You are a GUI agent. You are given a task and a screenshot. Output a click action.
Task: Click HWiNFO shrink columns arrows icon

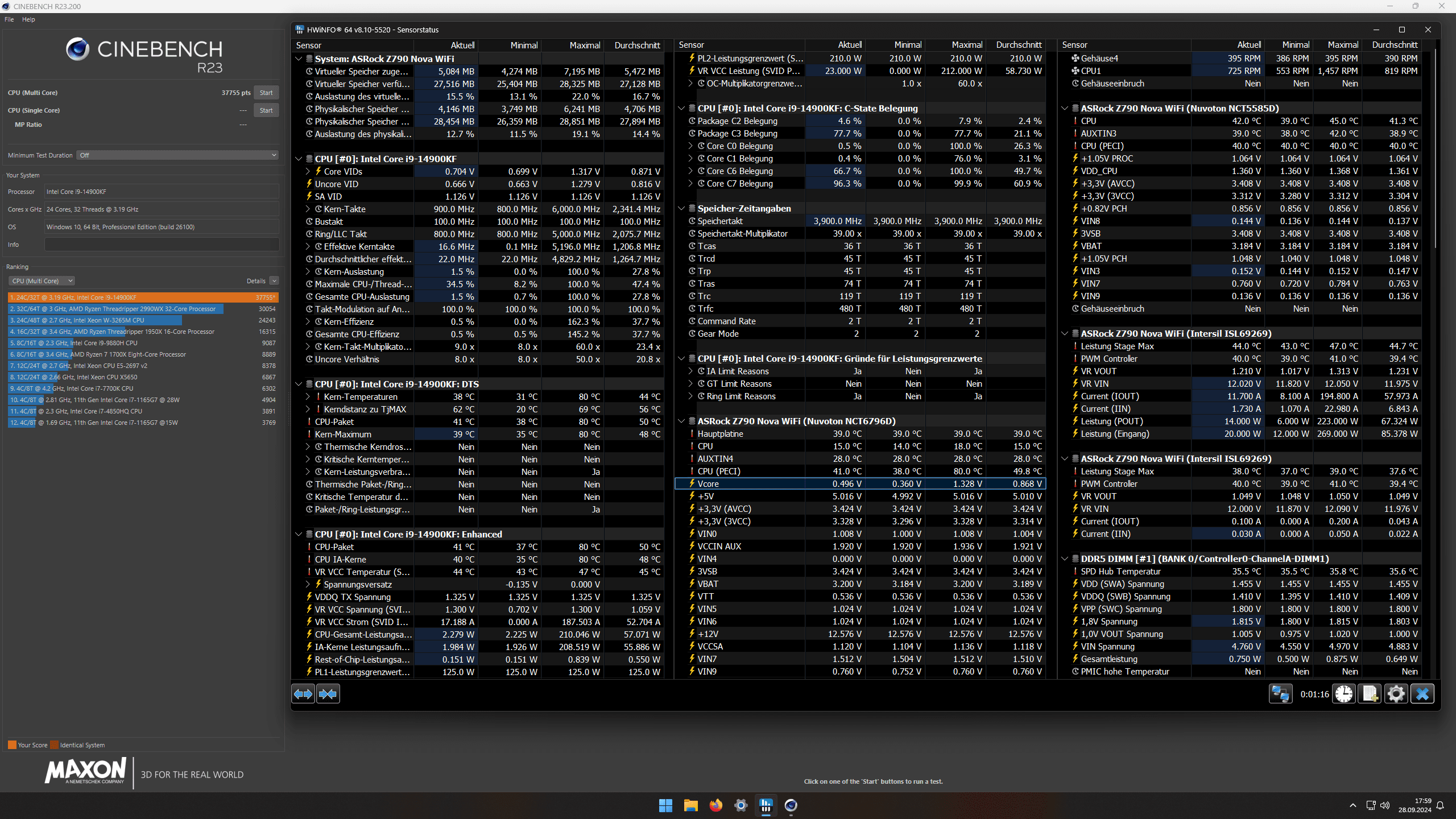point(328,694)
